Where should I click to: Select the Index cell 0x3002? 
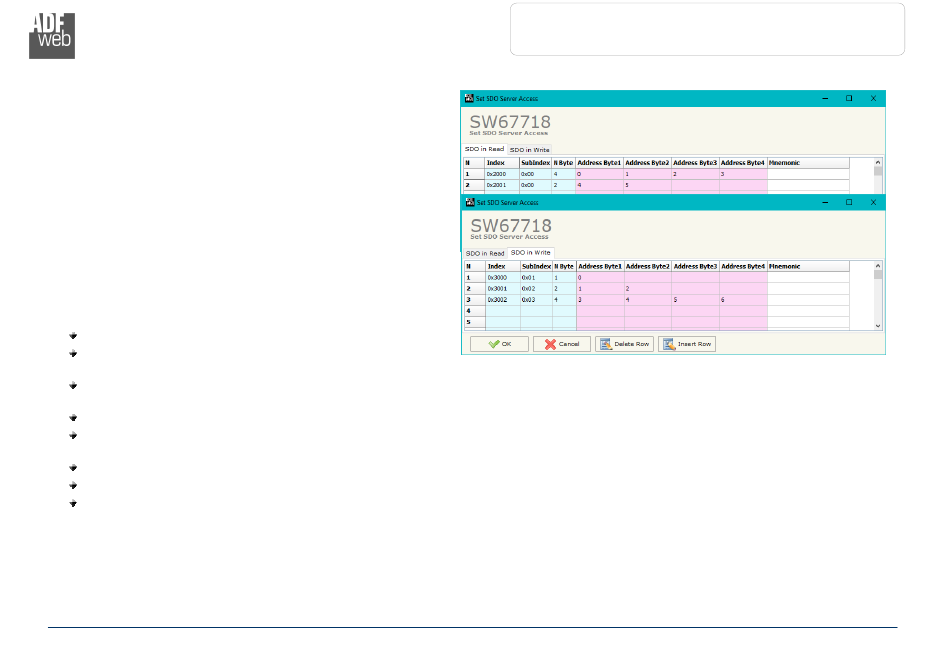[503, 300]
